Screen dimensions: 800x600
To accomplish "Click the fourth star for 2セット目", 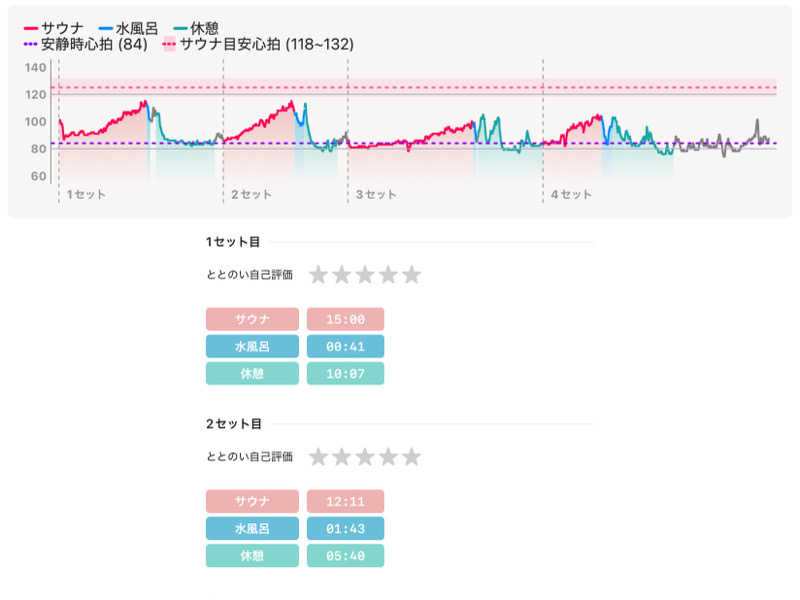I will point(388,457).
